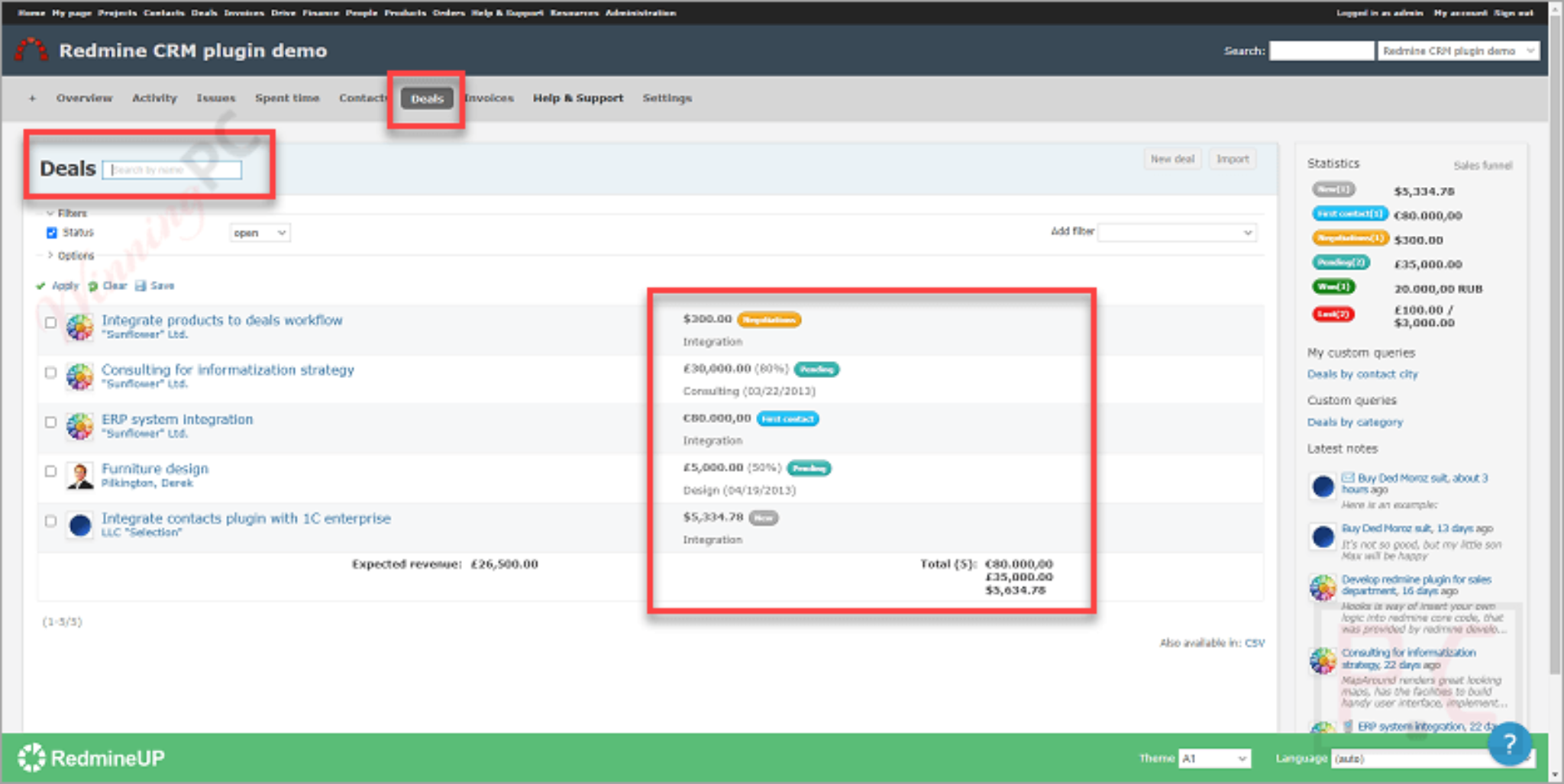
Task: Select checkbox for Integrate products to deals workflow
Action: 50,323
